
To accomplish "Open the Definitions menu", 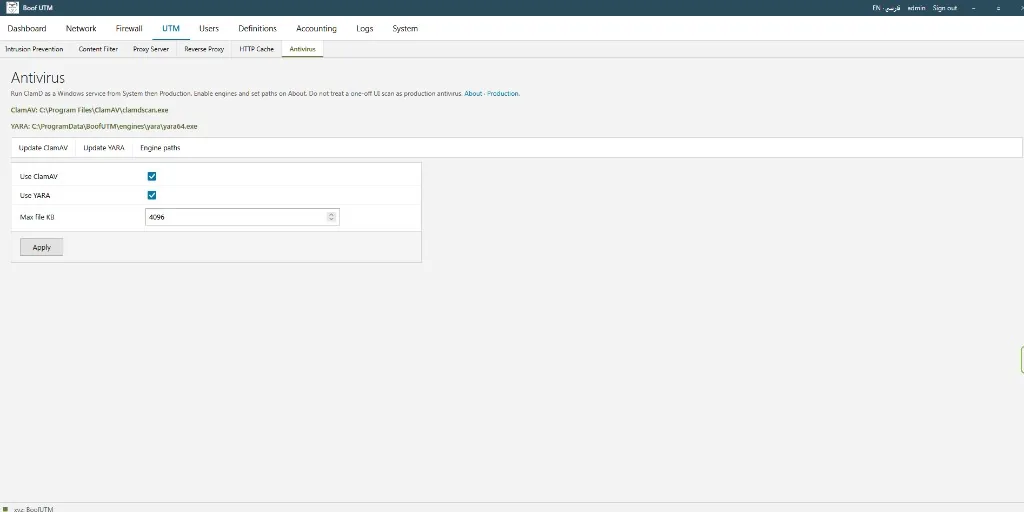I will tap(257, 29).
